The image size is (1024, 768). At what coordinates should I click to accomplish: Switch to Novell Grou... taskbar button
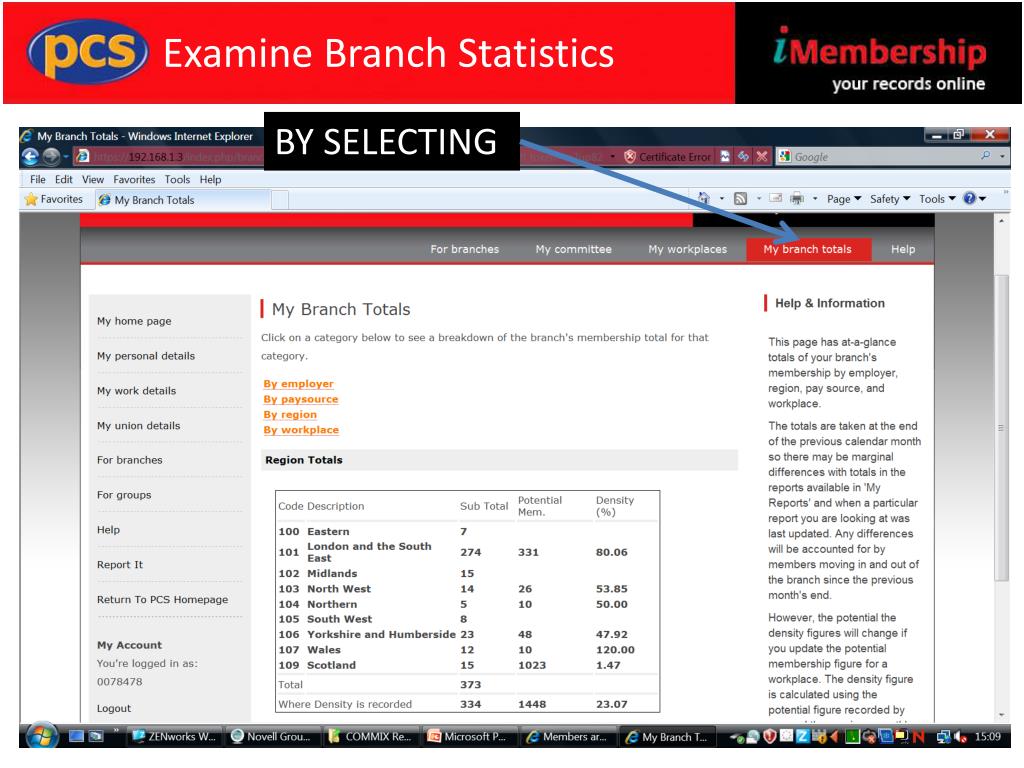click(272, 737)
